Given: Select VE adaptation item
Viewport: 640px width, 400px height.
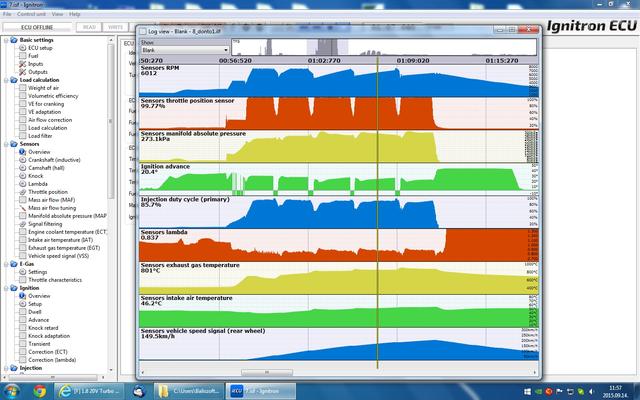Looking at the screenshot, I should tap(44, 112).
